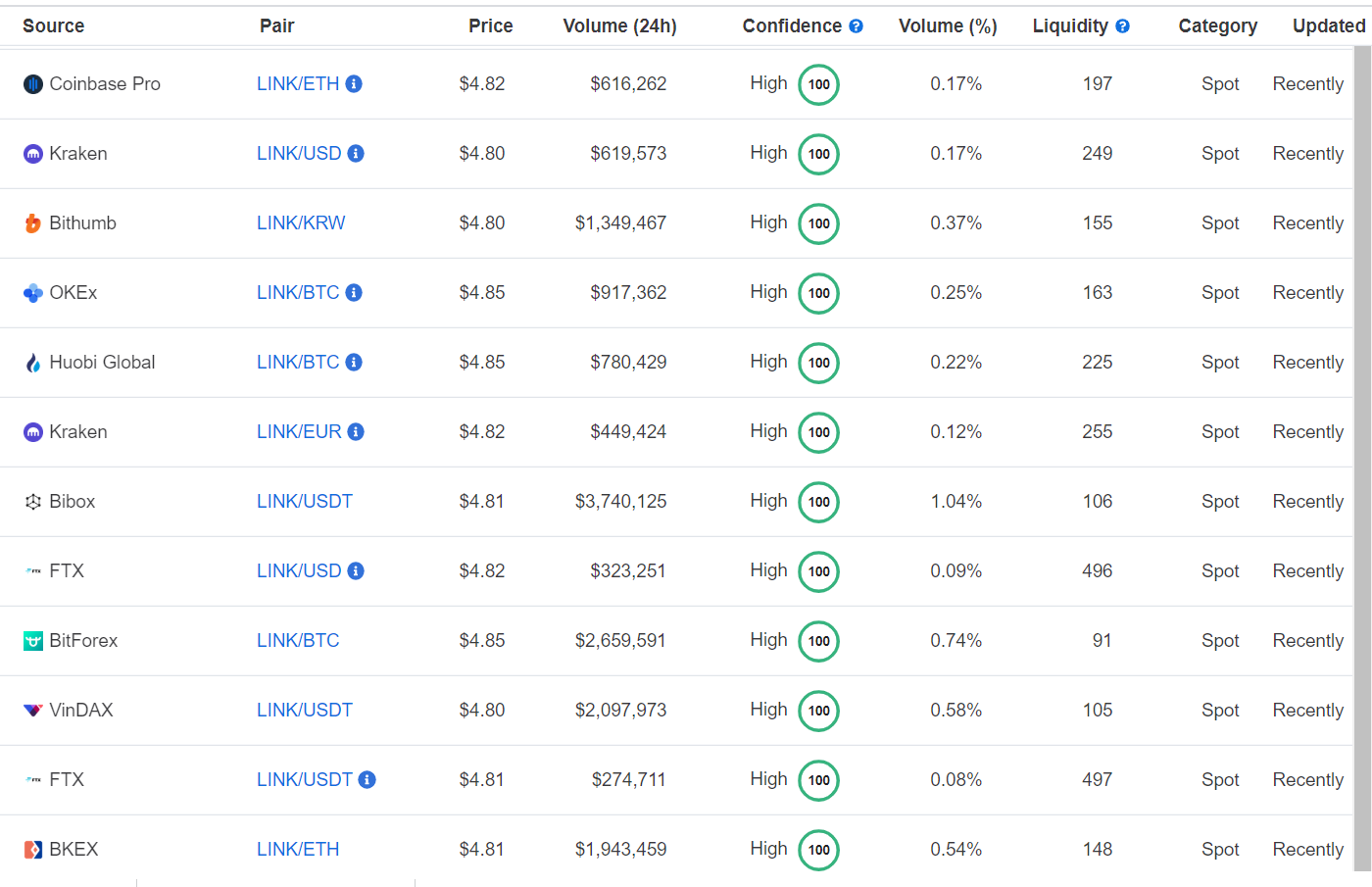
Task: Click info icon beside FTX LINK/USDT
Action: [x=367, y=780]
